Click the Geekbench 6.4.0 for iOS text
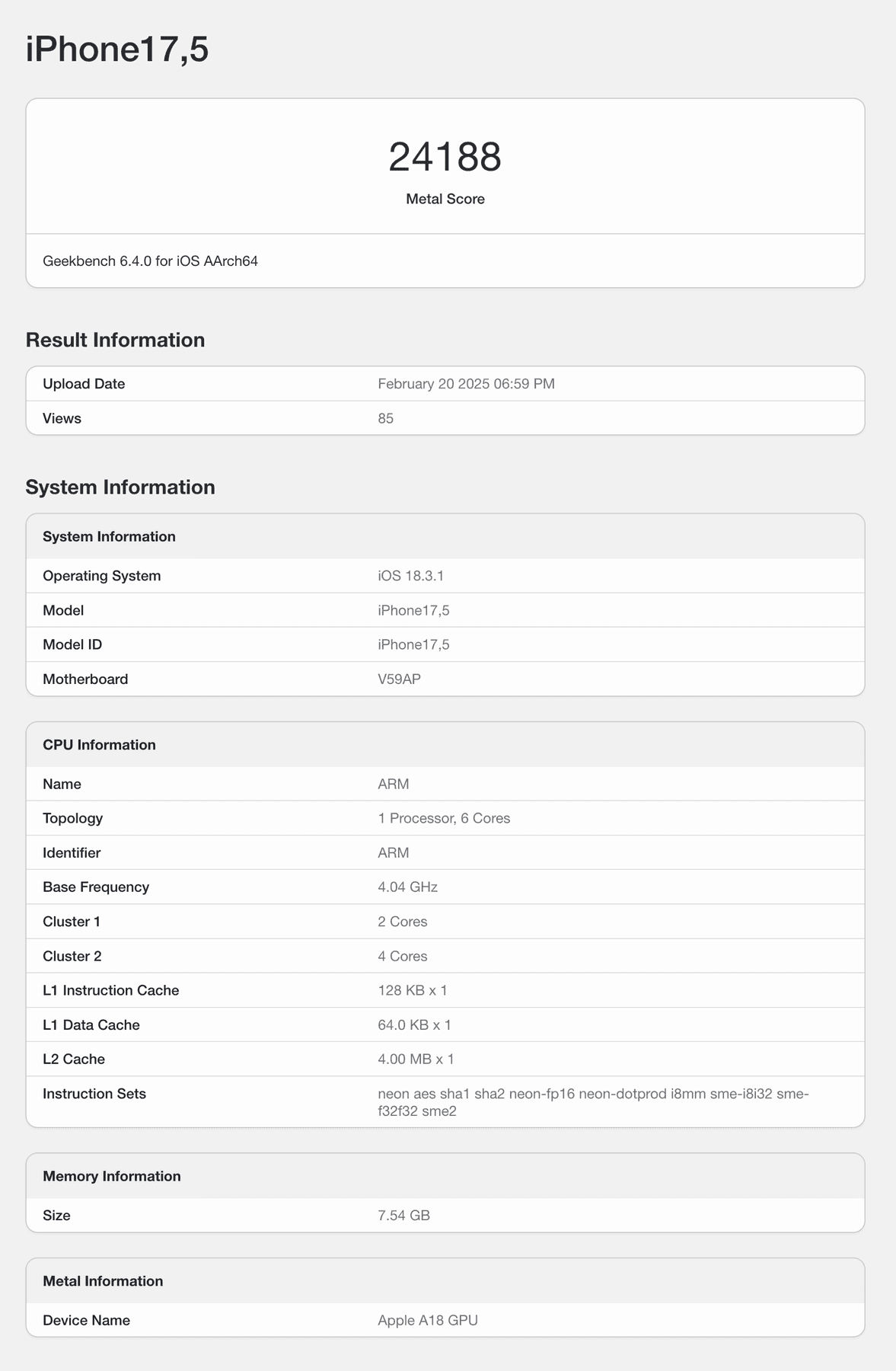 (150, 261)
